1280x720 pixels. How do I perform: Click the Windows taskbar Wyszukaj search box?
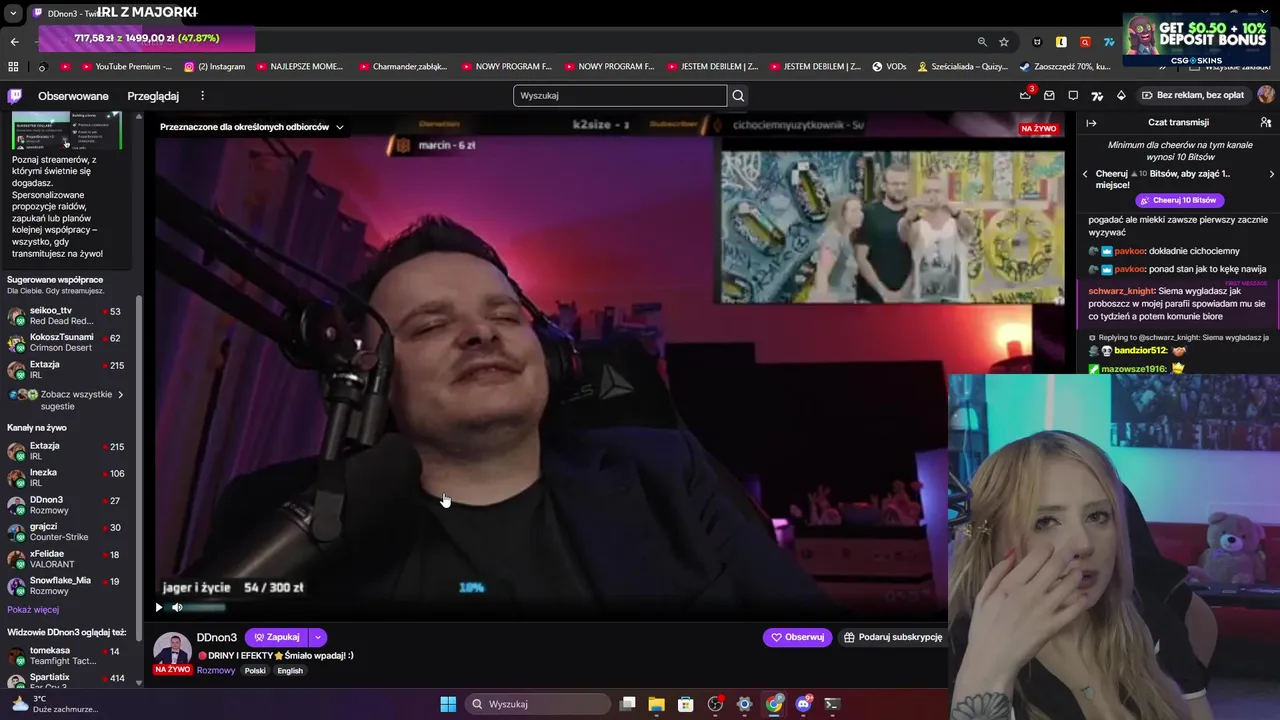click(539, 704)
